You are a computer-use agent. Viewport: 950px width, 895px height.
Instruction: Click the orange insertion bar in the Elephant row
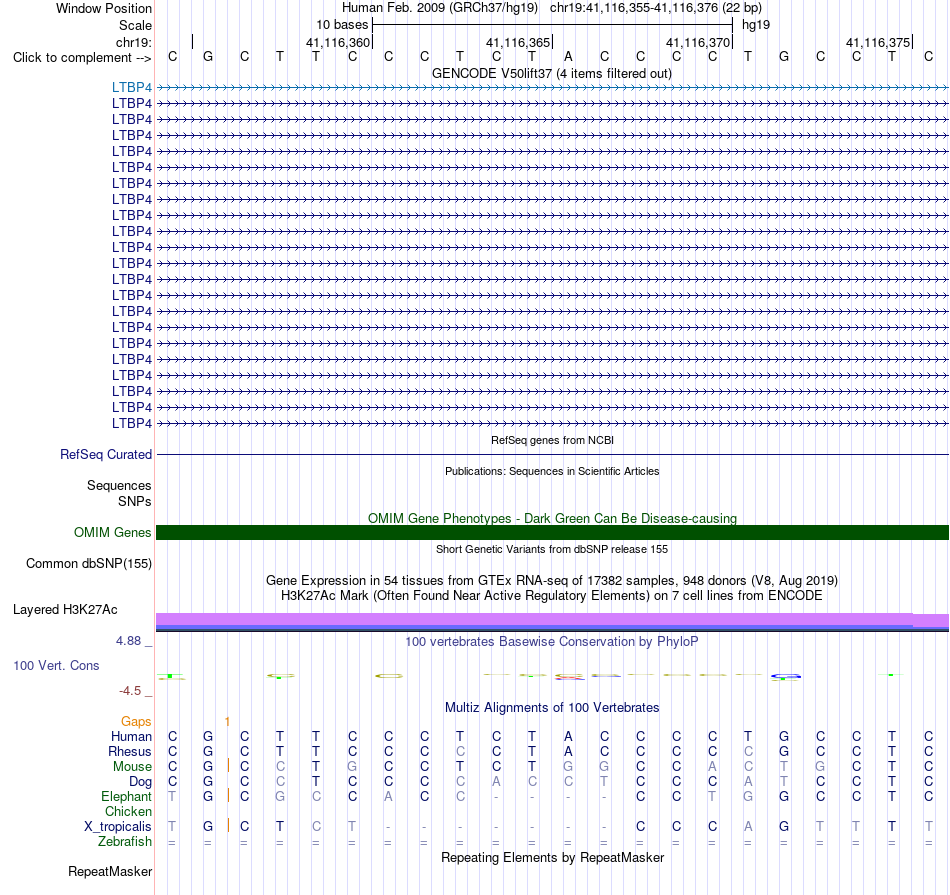[x=228, y=795]
